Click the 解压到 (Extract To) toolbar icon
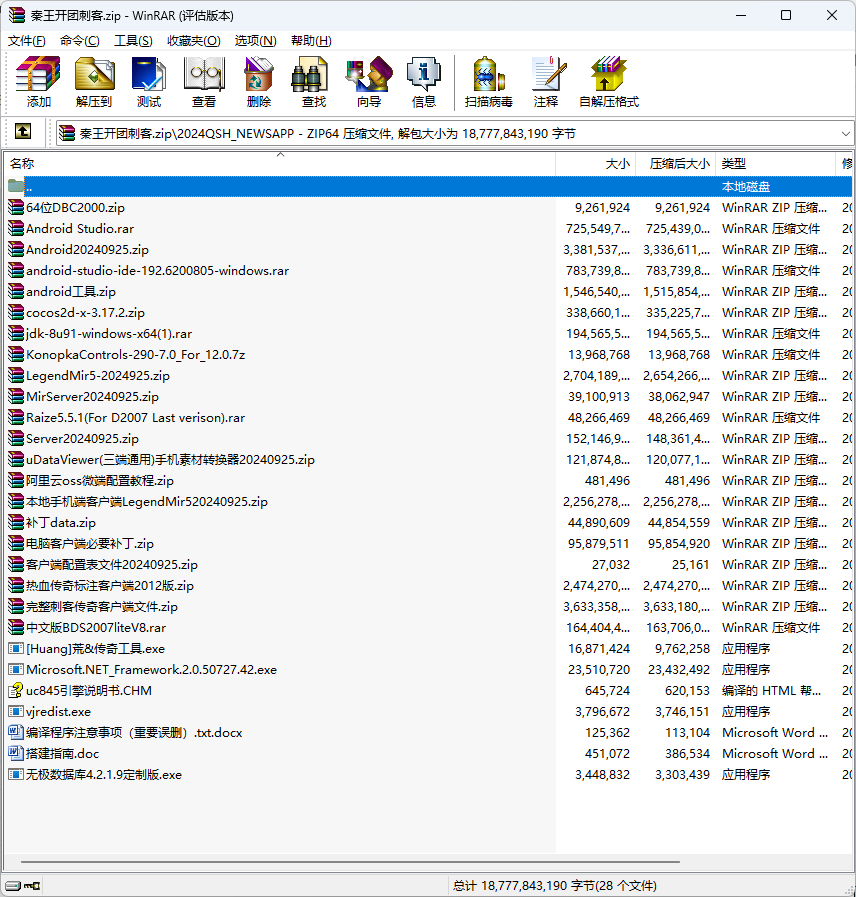Viewport: 856px width, 897px height. coord(94,82)
